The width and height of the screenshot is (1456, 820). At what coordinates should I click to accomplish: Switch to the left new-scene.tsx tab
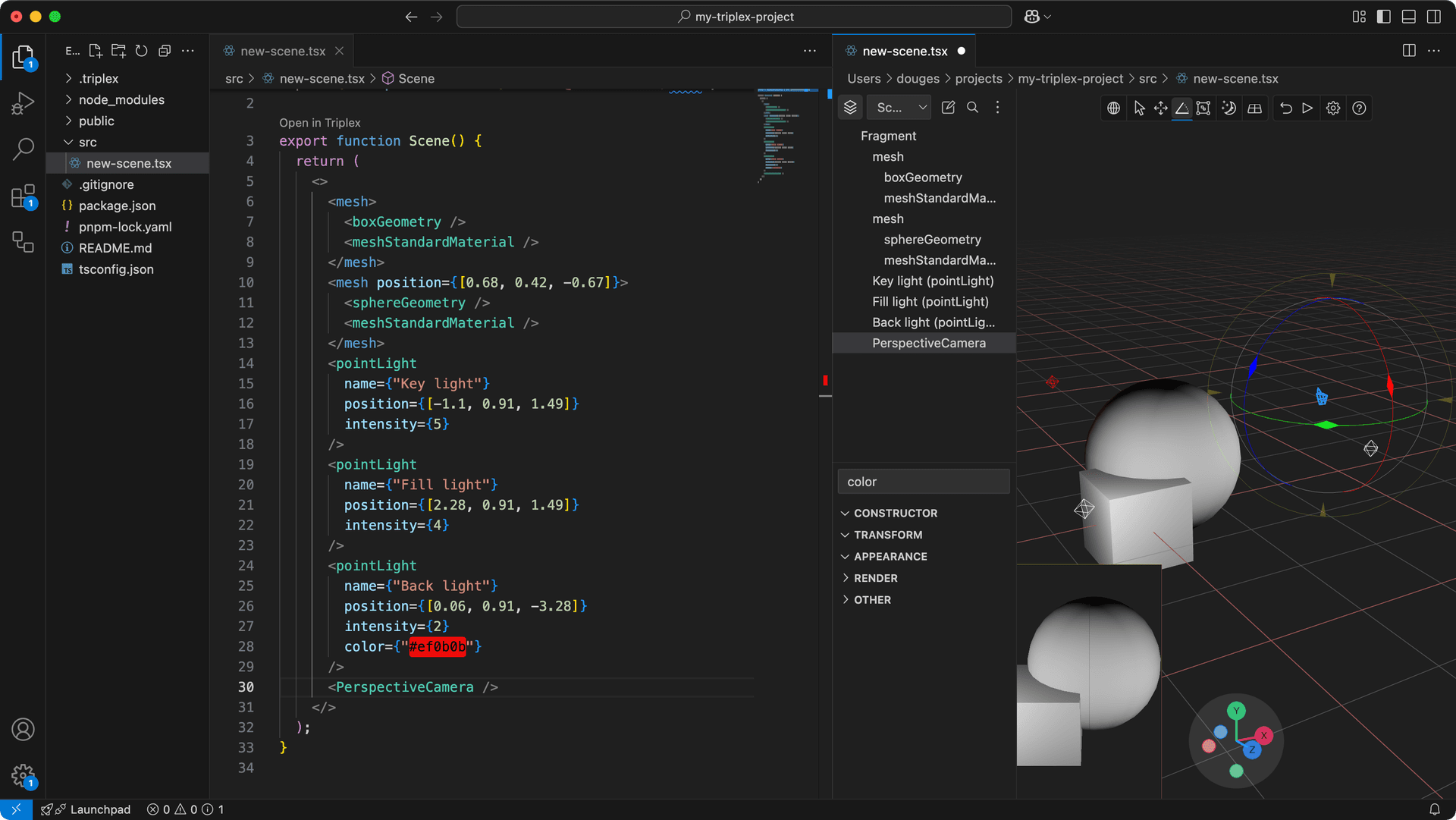[282, 51]
